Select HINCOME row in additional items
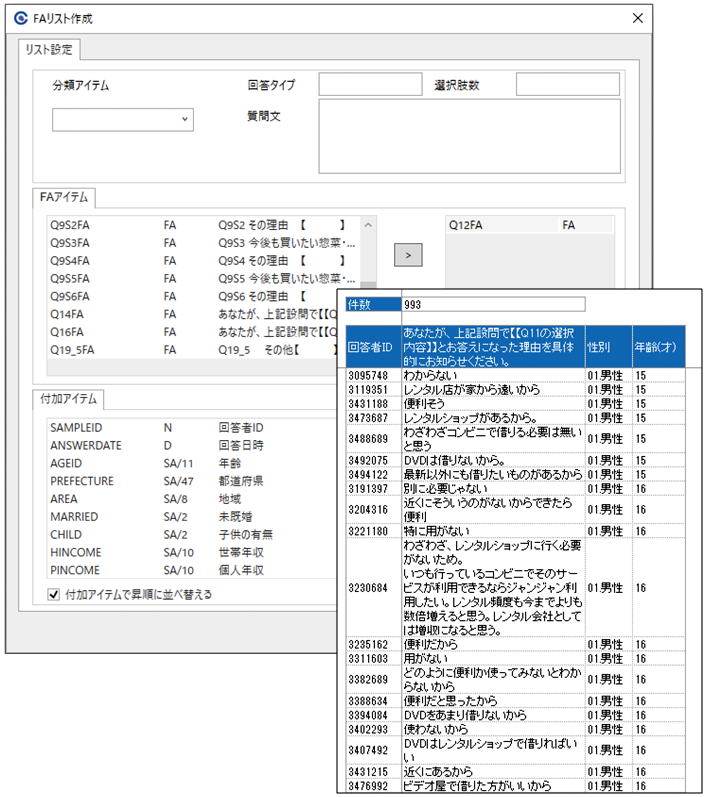 (192, 552)
